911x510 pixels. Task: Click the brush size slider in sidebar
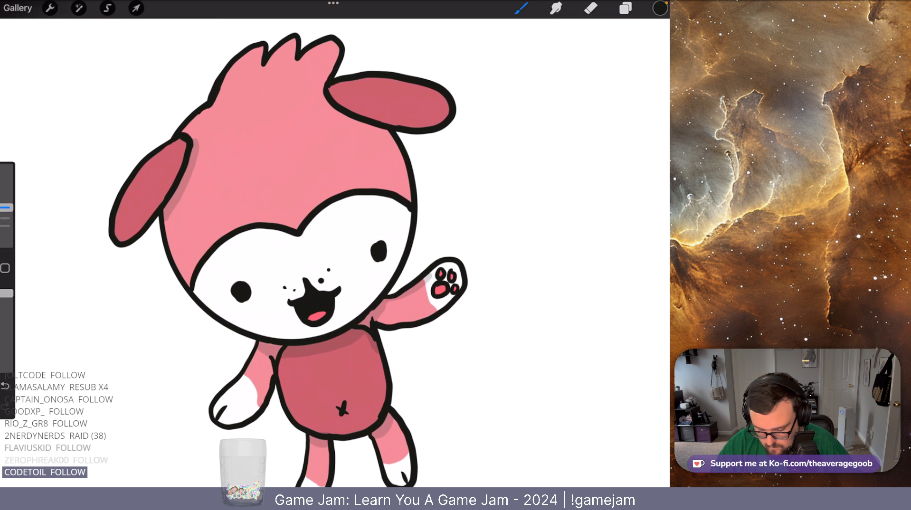pos(6,208)
